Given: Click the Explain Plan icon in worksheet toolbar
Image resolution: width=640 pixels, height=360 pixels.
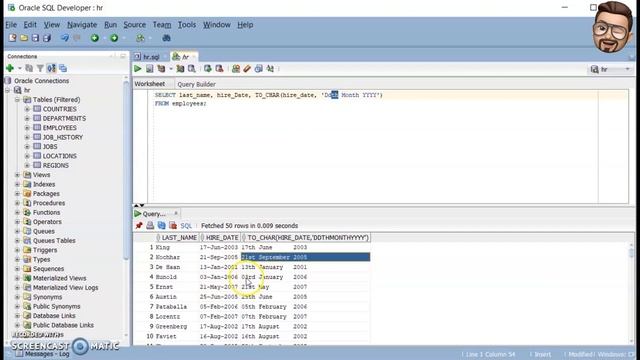Looking at the screenshot, I should (161, 69).
